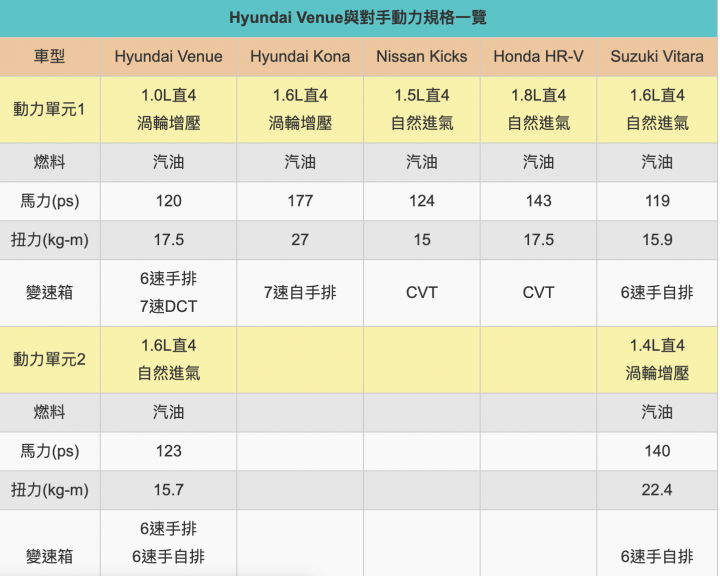This screenshot has height=576, width=720.
Task: Click horsepower value 140
Action: click(x=657, y=451)
